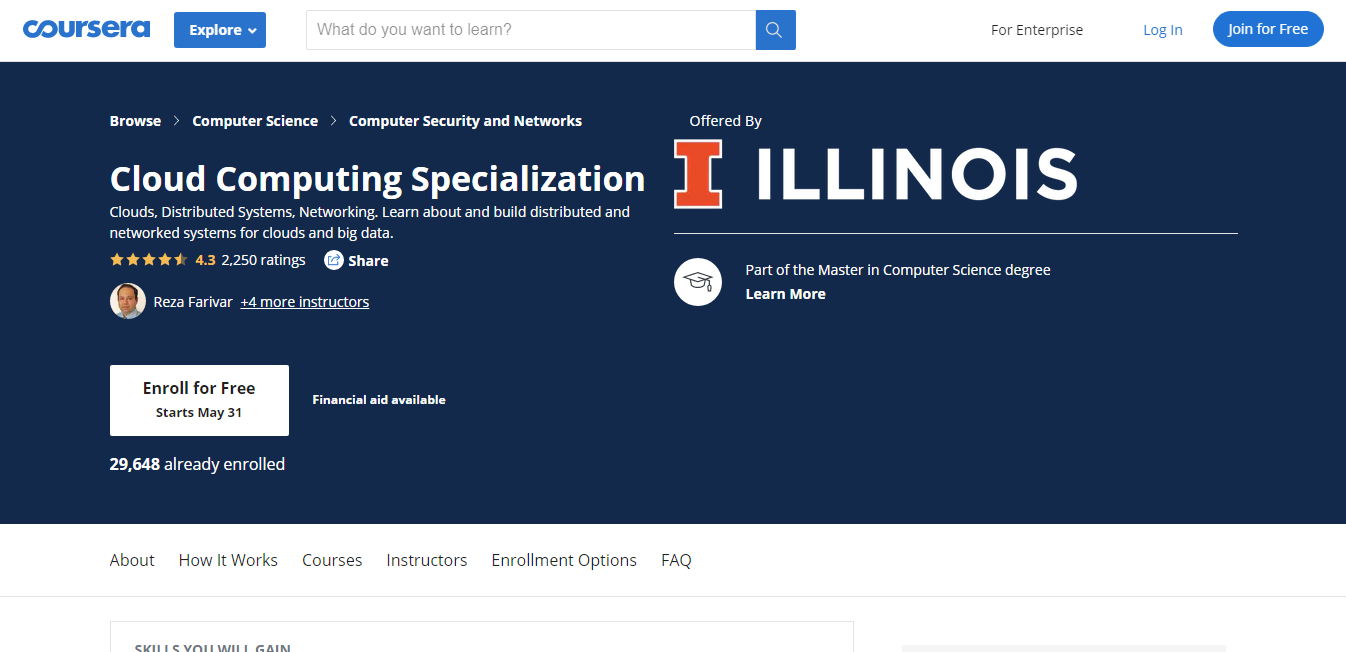1346x652 pixels.
Task: Select the Enrollment Options tab
Action: (564, 560)
